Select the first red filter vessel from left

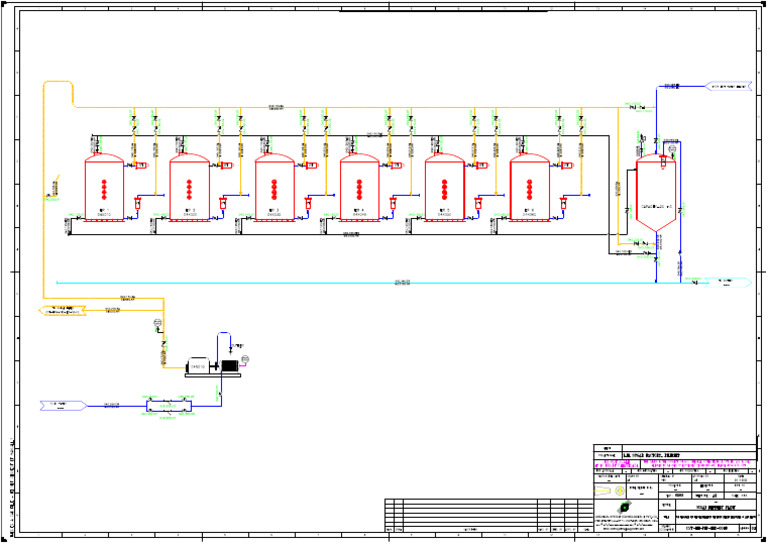[x=104, y=188]
